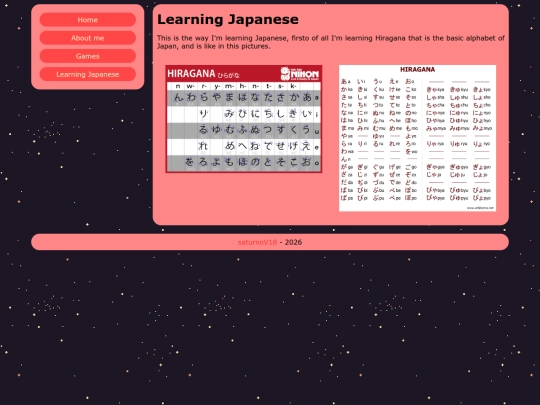
Task: Click the Nihon logo on the red chart
Action: point(299,74)
